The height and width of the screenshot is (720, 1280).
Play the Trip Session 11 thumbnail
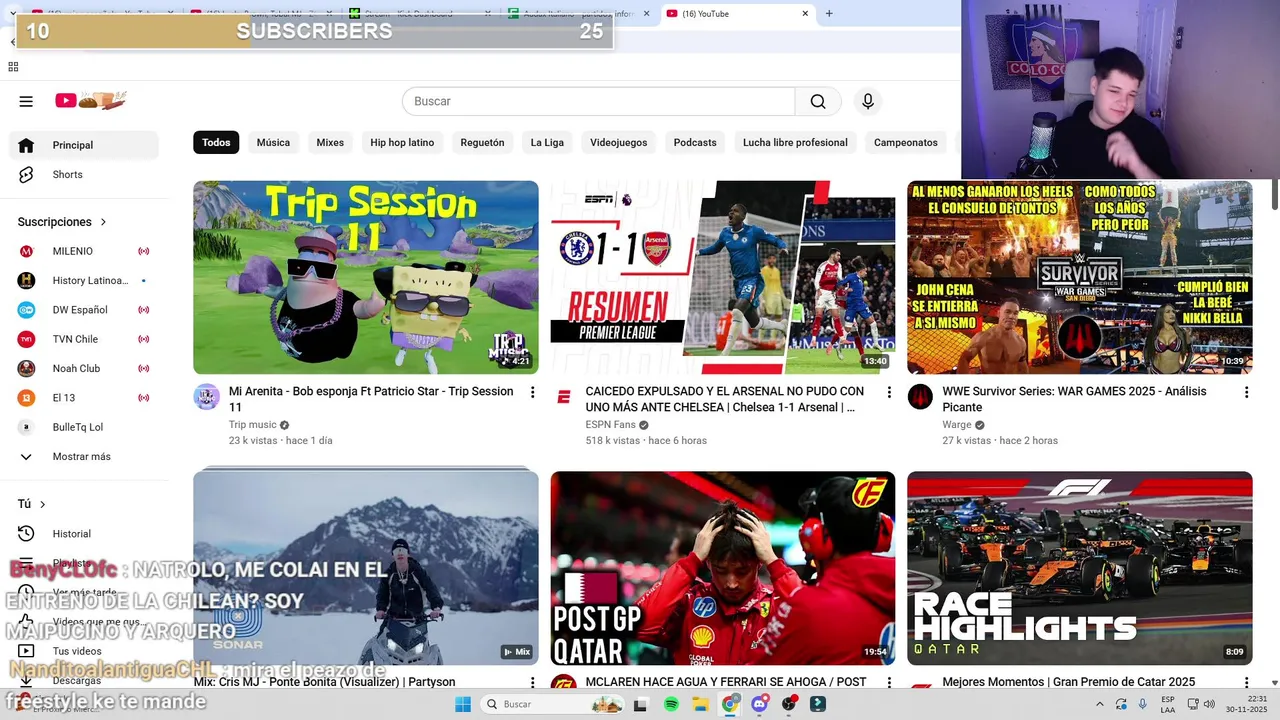click(366, 277)
